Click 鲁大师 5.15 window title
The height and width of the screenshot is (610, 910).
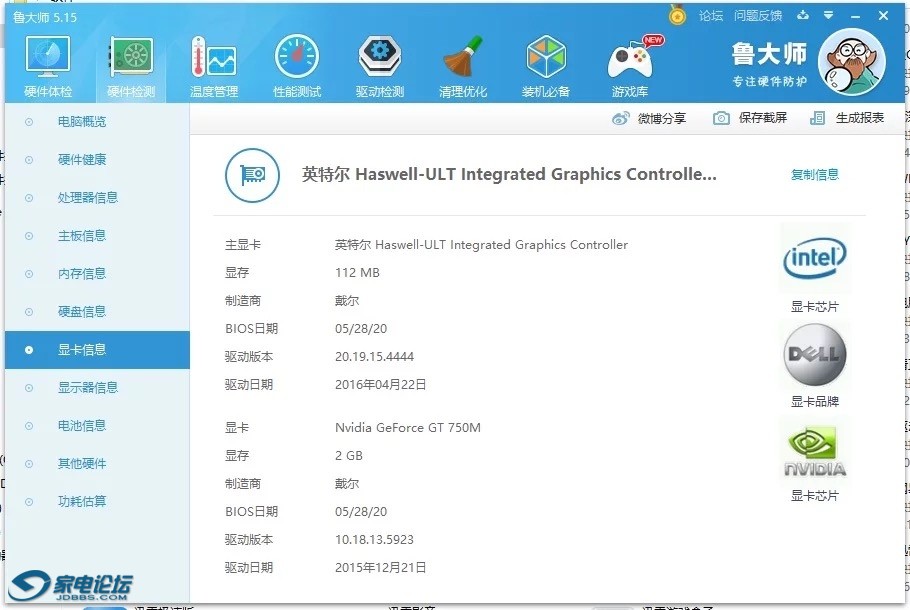(45, 17)
